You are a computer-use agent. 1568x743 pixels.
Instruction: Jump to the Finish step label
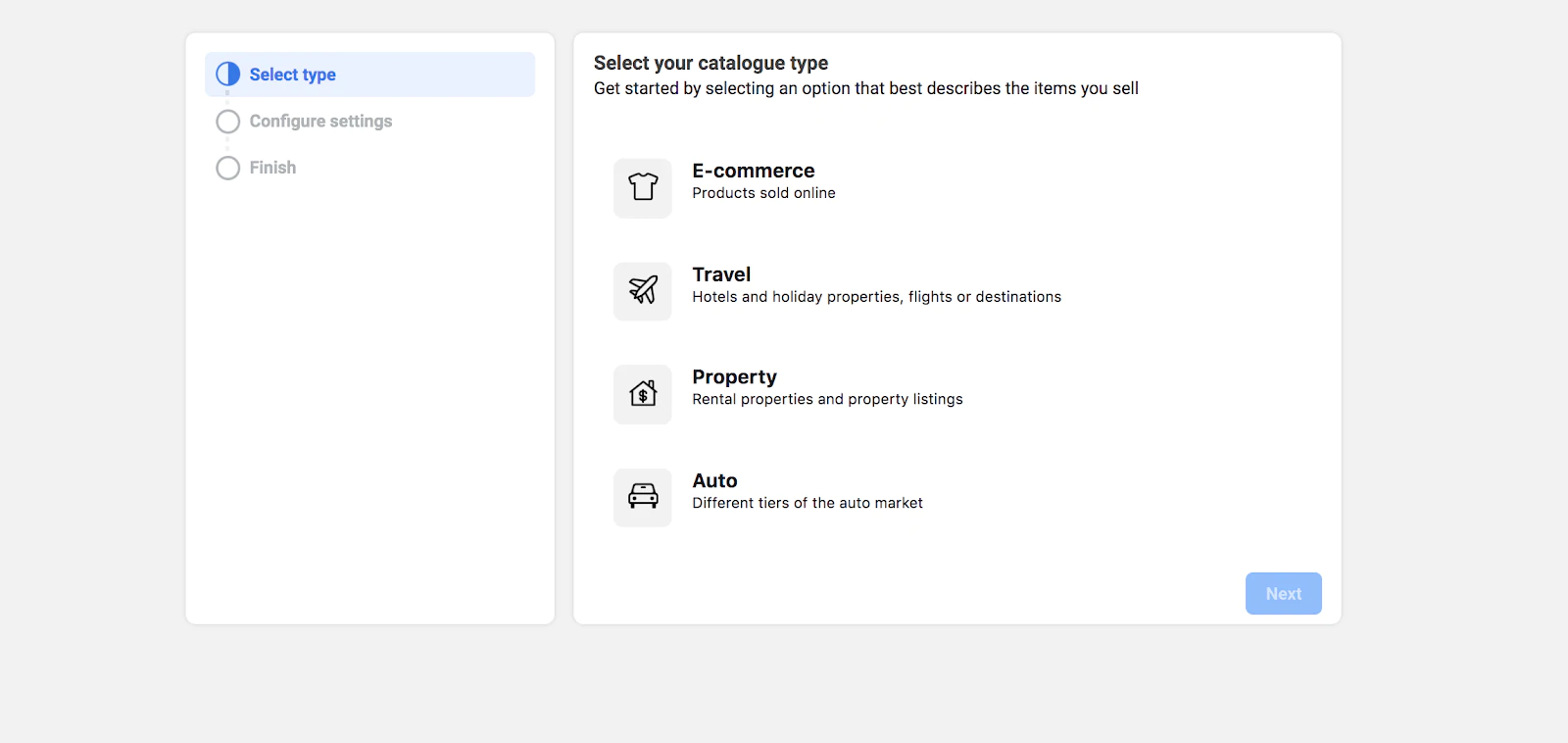point(272,168)
